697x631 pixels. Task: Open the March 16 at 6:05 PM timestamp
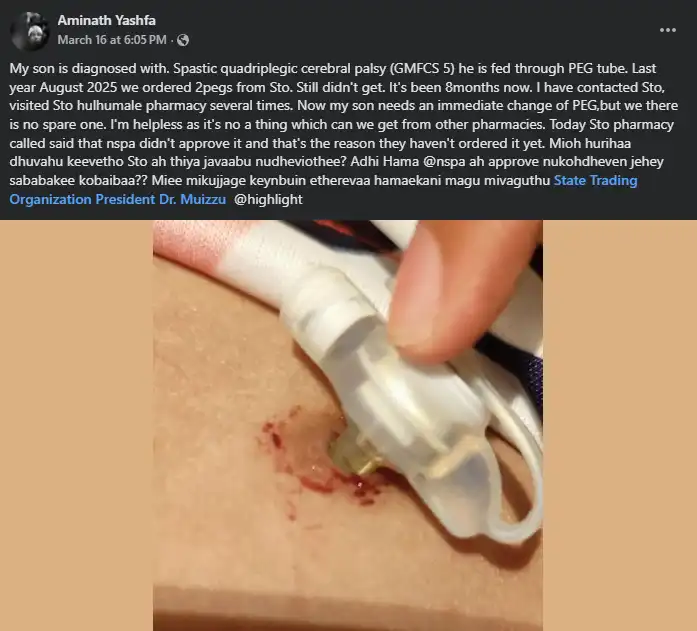pyautogui.click(x=112, y=40)
